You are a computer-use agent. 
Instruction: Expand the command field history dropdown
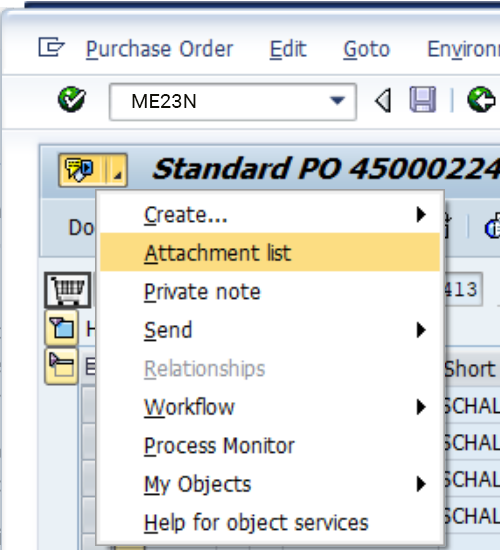(338, 101)
